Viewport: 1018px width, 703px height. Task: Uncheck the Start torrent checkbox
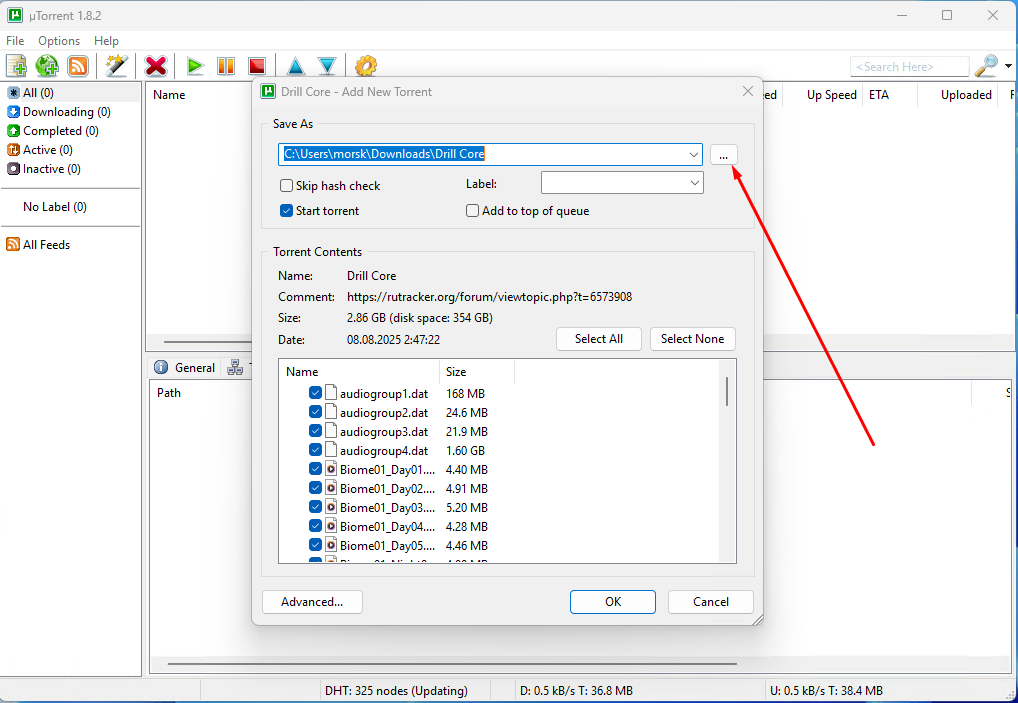(286, 211)
